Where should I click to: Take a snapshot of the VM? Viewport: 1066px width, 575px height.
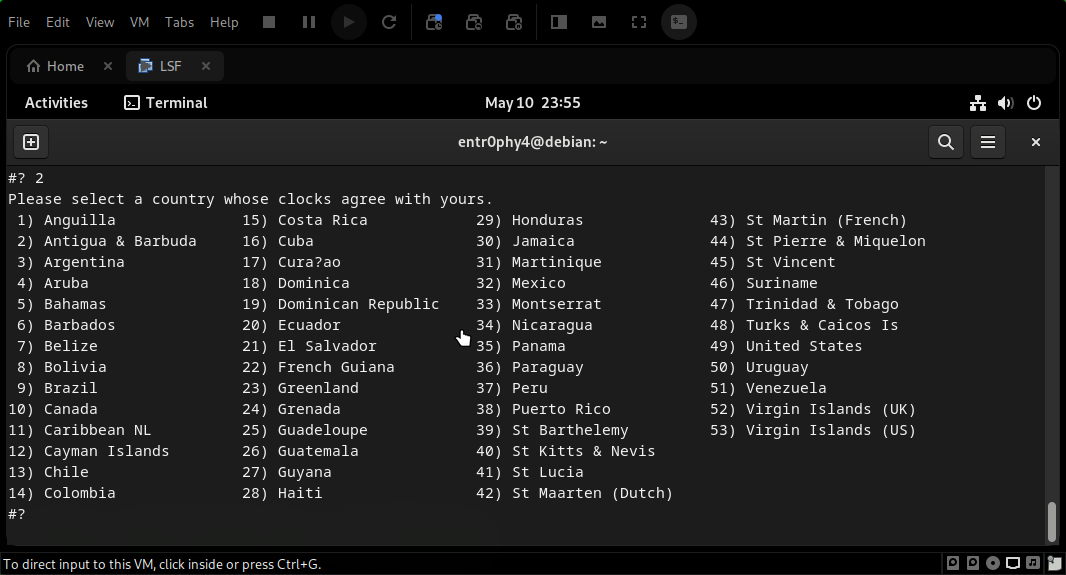(434, 21)
